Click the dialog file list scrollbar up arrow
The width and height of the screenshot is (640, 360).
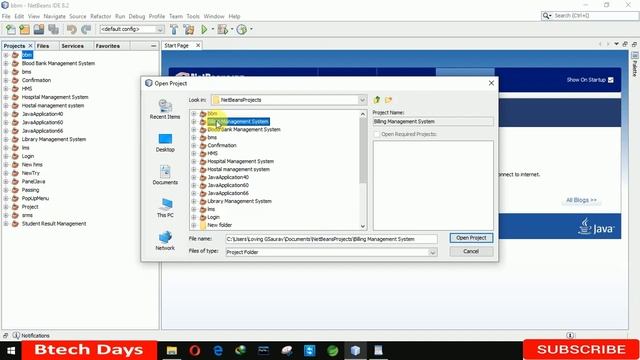tap(362, 114)
